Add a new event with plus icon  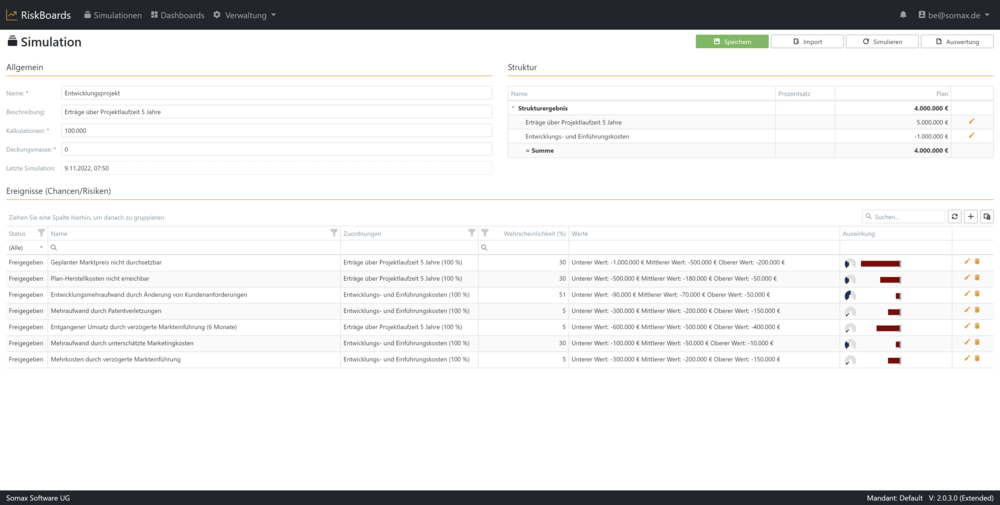[x=971, y=216]
